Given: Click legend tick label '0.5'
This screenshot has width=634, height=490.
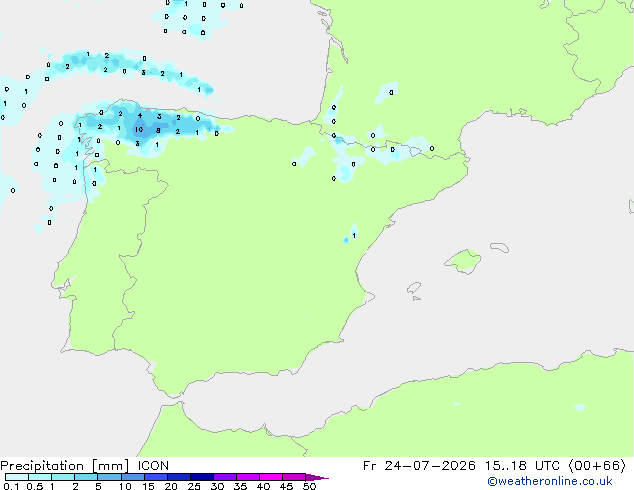Looking at the screenshot, I should 35,486.
